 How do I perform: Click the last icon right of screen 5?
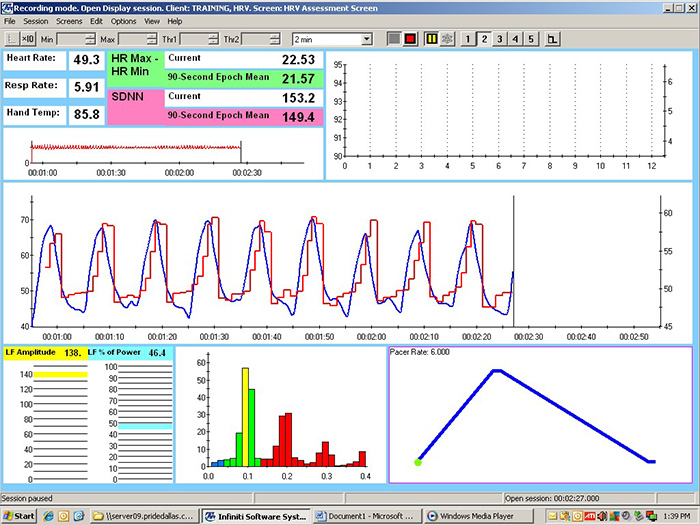coord(552,38)
